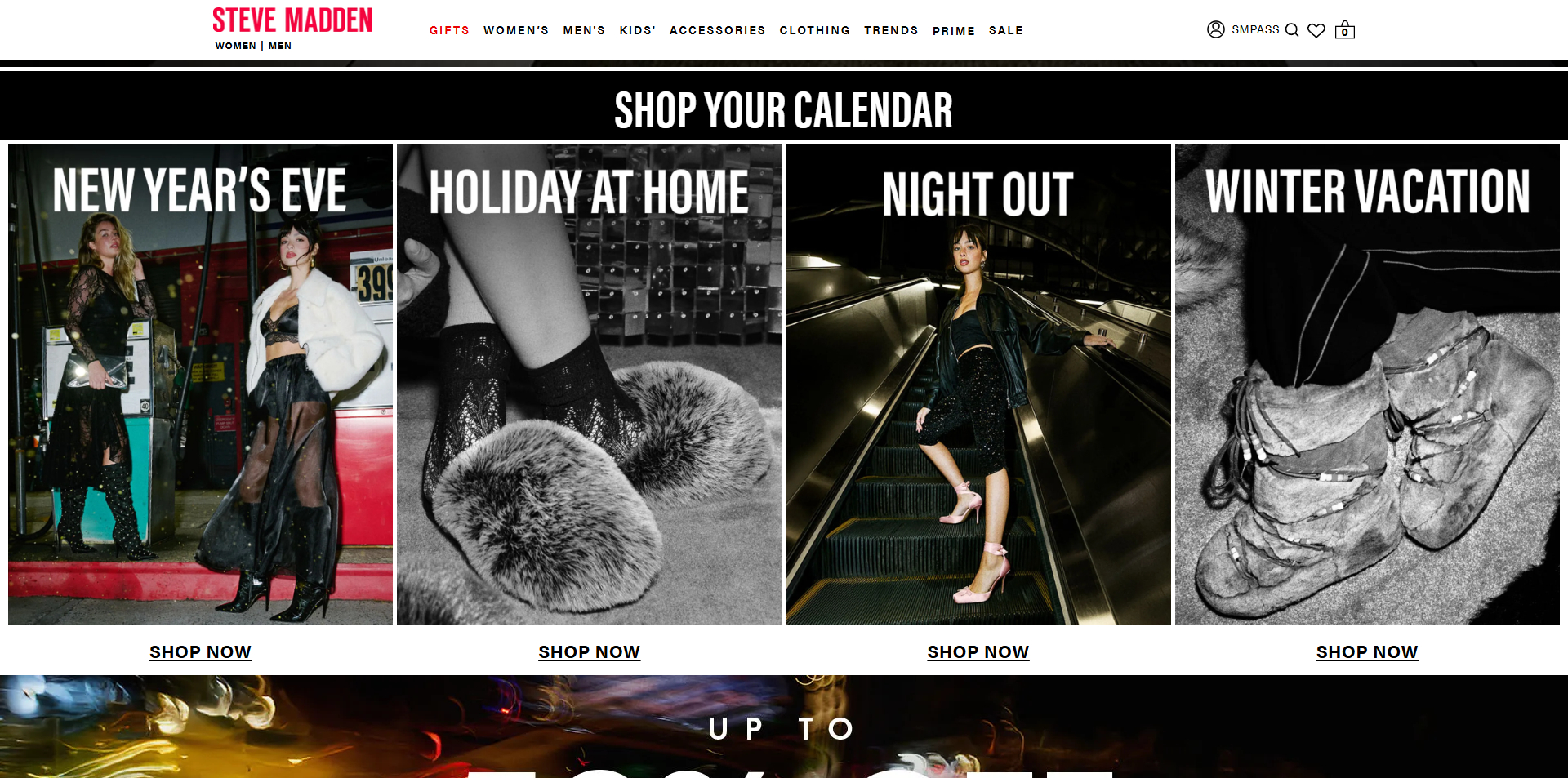The height and width of the screenshot is (778, 1568).
Task: Go to the CLOTHING section
Action: click(x=815, y=30)
